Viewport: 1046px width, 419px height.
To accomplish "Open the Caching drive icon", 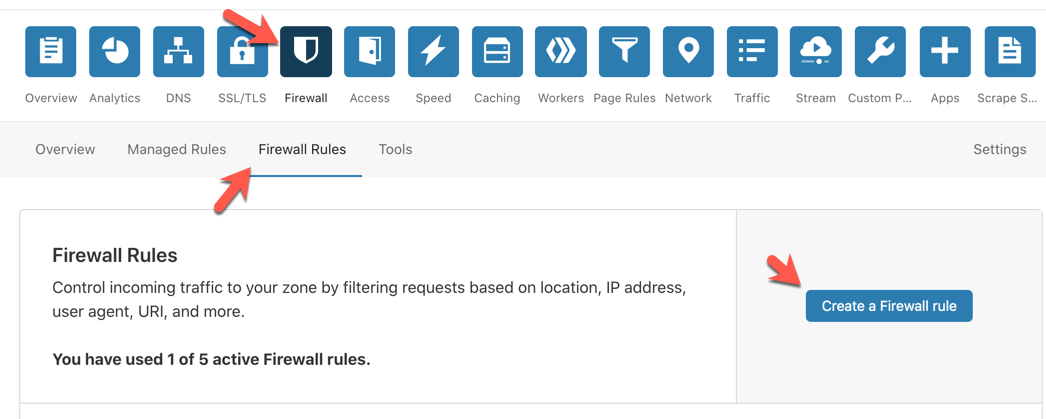I will click(x=497, y=52).
